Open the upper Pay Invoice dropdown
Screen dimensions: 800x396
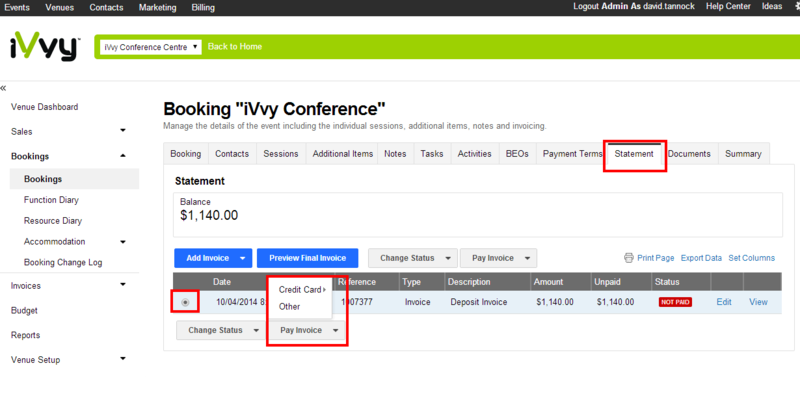point(498,258)
